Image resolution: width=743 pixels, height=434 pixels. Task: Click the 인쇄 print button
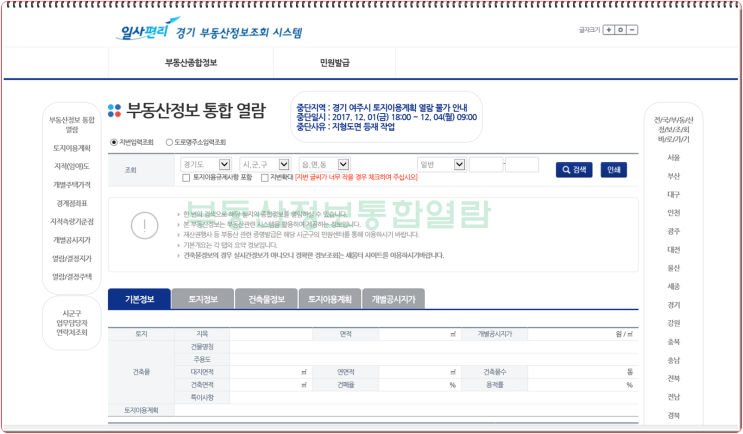[x=614, y=170]
